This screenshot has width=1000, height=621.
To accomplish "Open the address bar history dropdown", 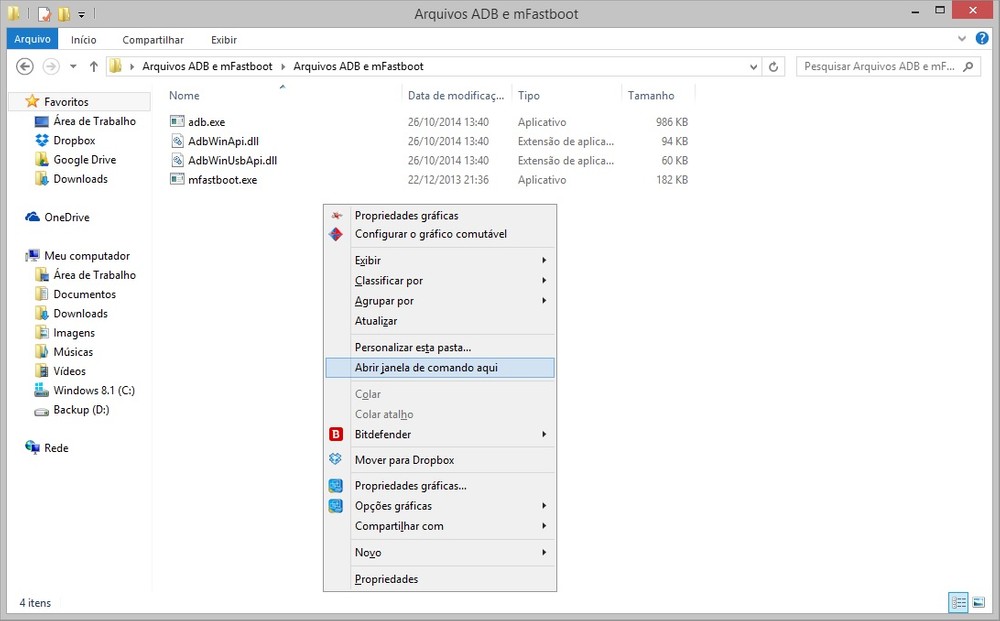I will (754, 67).
